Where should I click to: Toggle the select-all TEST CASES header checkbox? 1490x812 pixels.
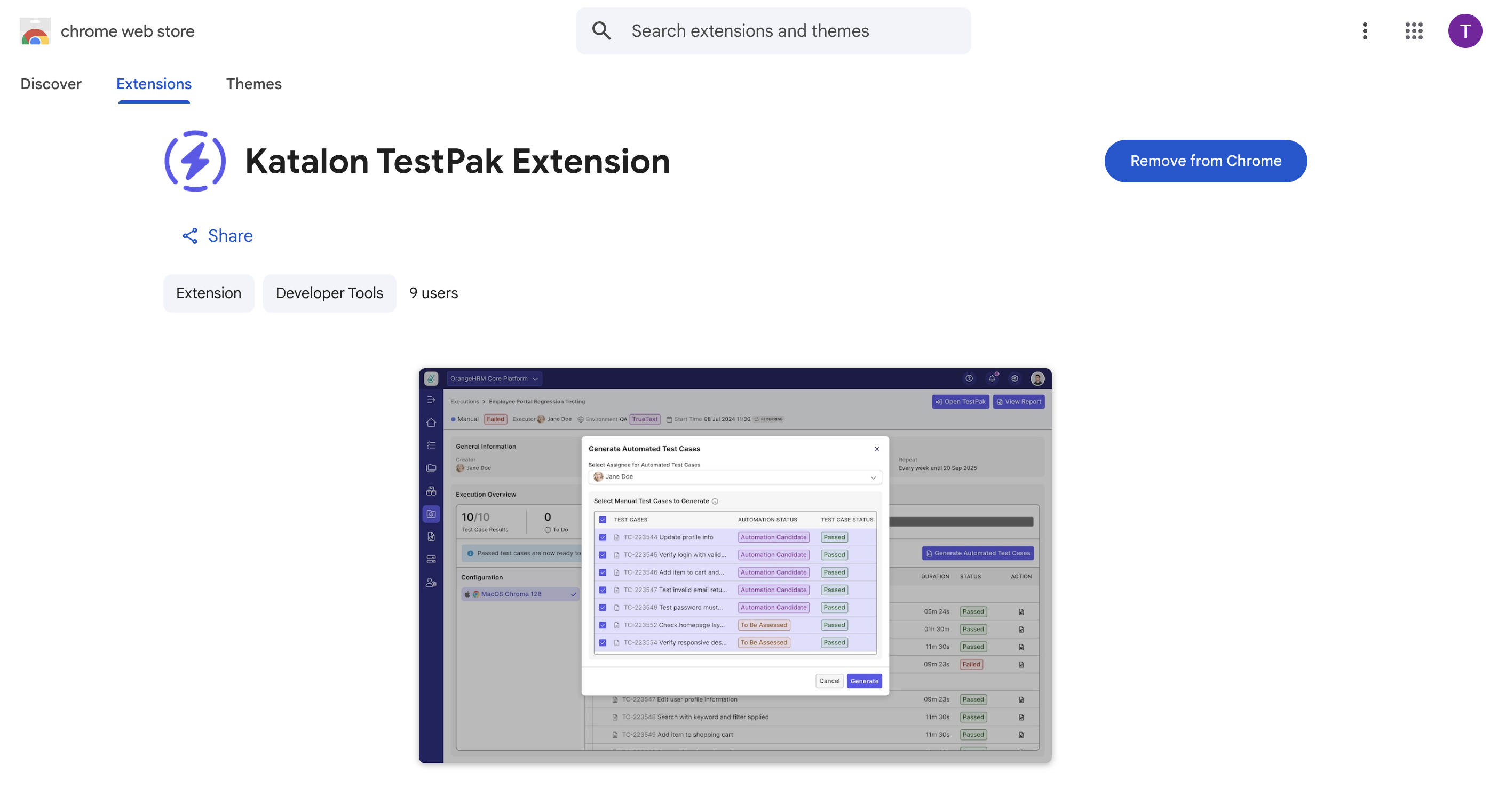[603, 519]
